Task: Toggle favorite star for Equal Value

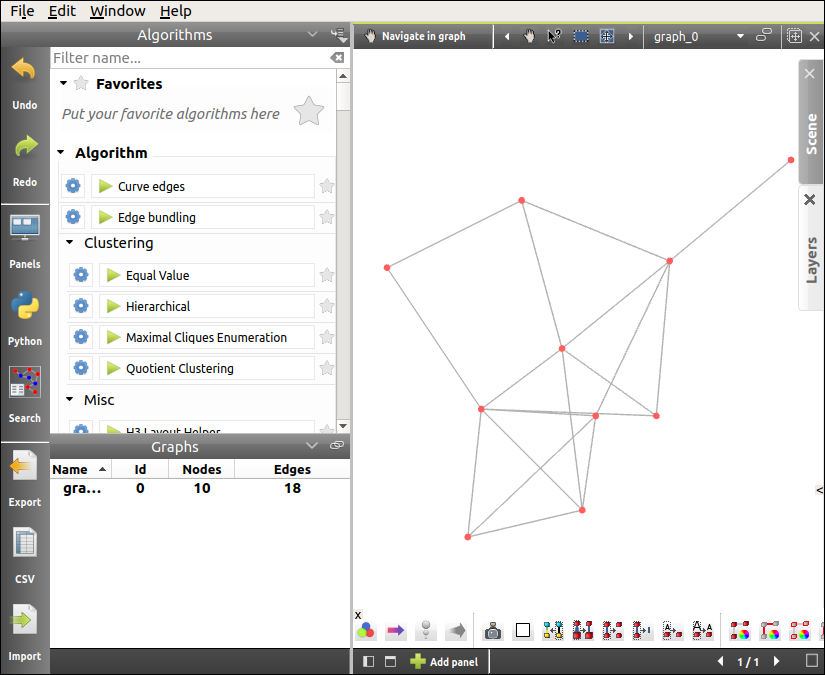Action: (x=327, y=275)
